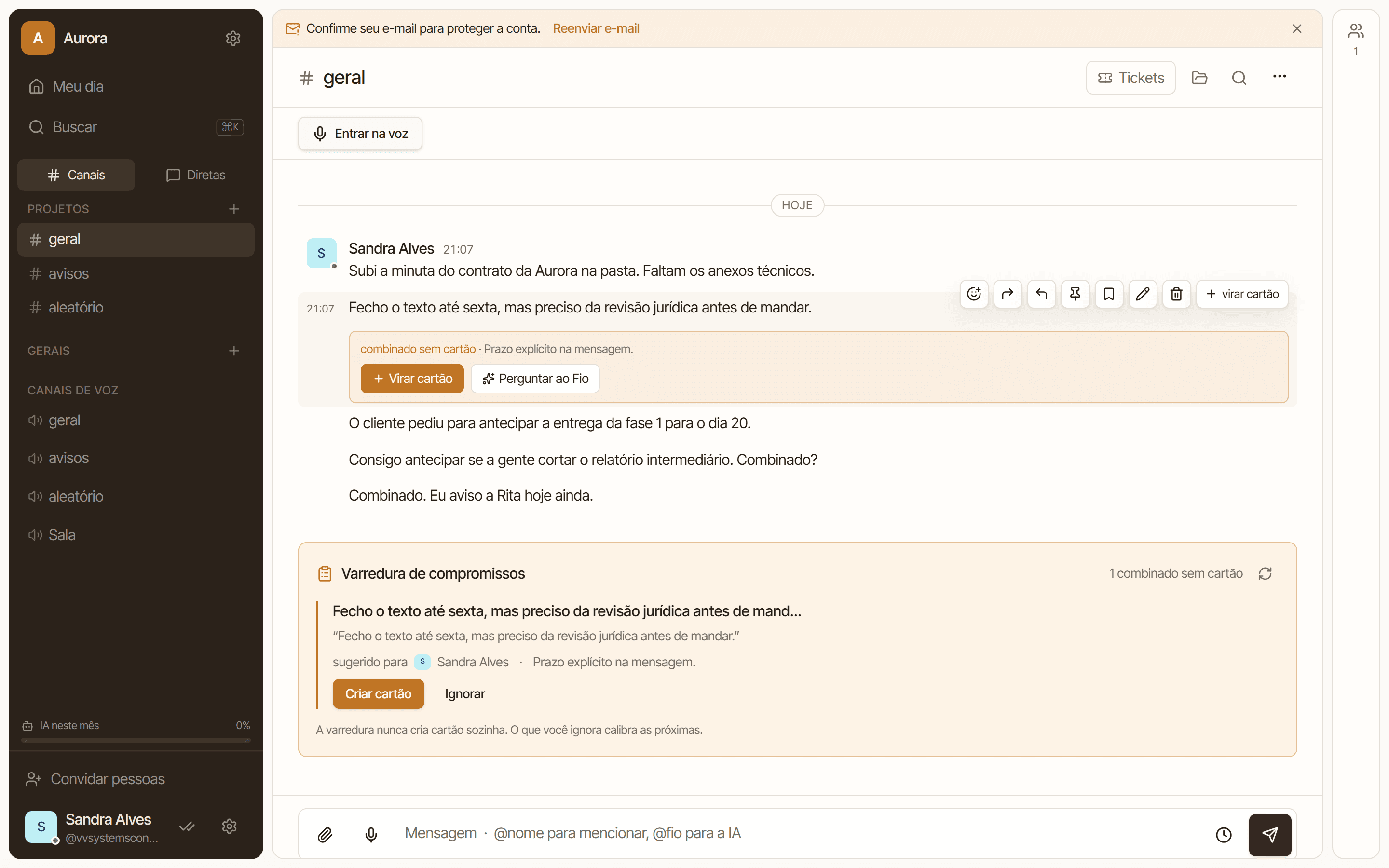Click virar cartão in message hover toolbar

click(x=1242, y=294)
